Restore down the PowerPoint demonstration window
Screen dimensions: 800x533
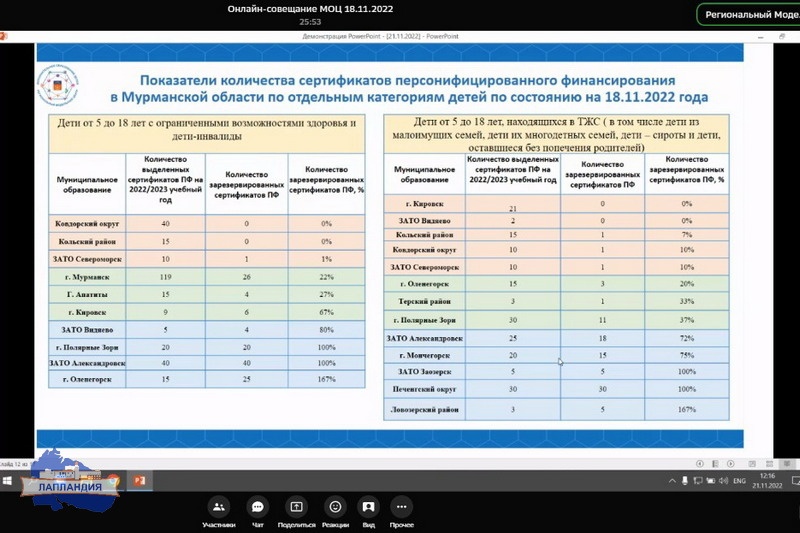(x=782, y=37)
